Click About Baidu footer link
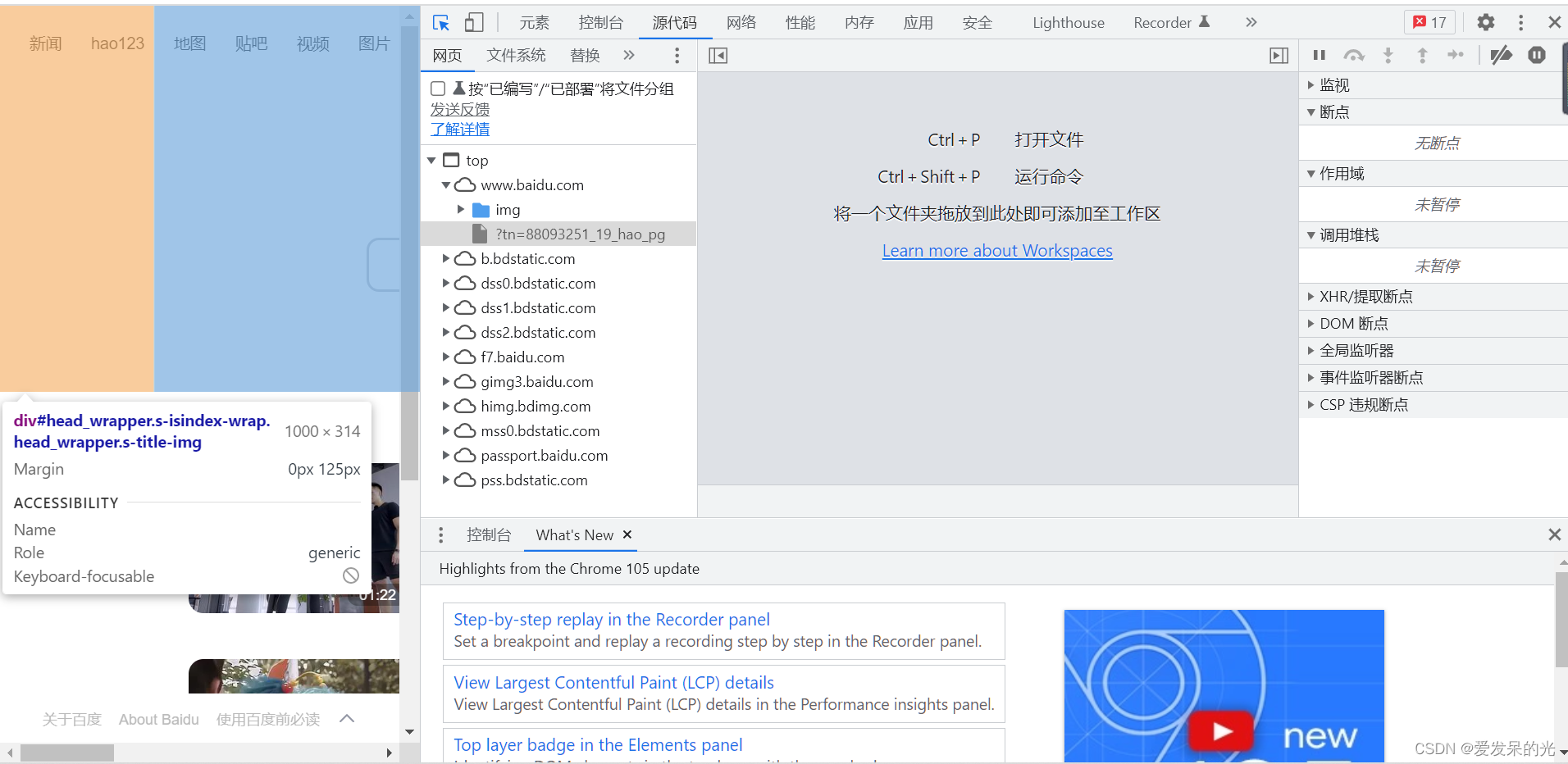 coord(159,720)
